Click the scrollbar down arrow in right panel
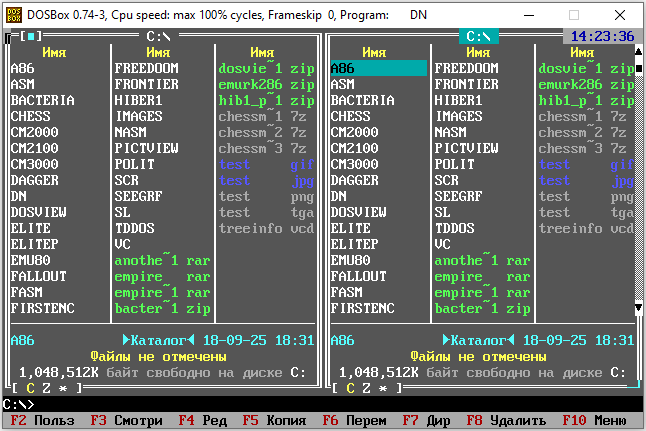646x431 pixels. coord(639,308)
